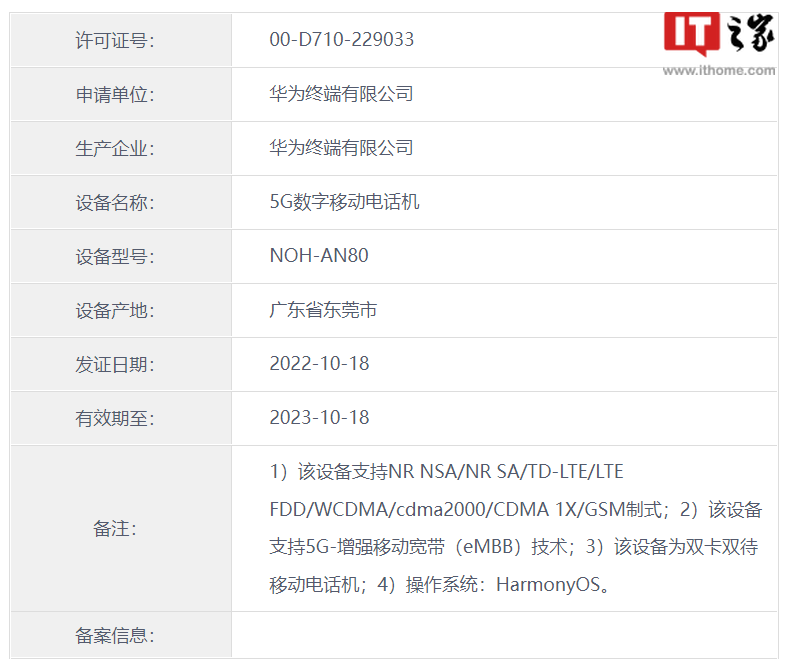This screenshot has width=787, height=665.
Task: Select the 广东省东莞市 origin value
Action: pos(323,310)
